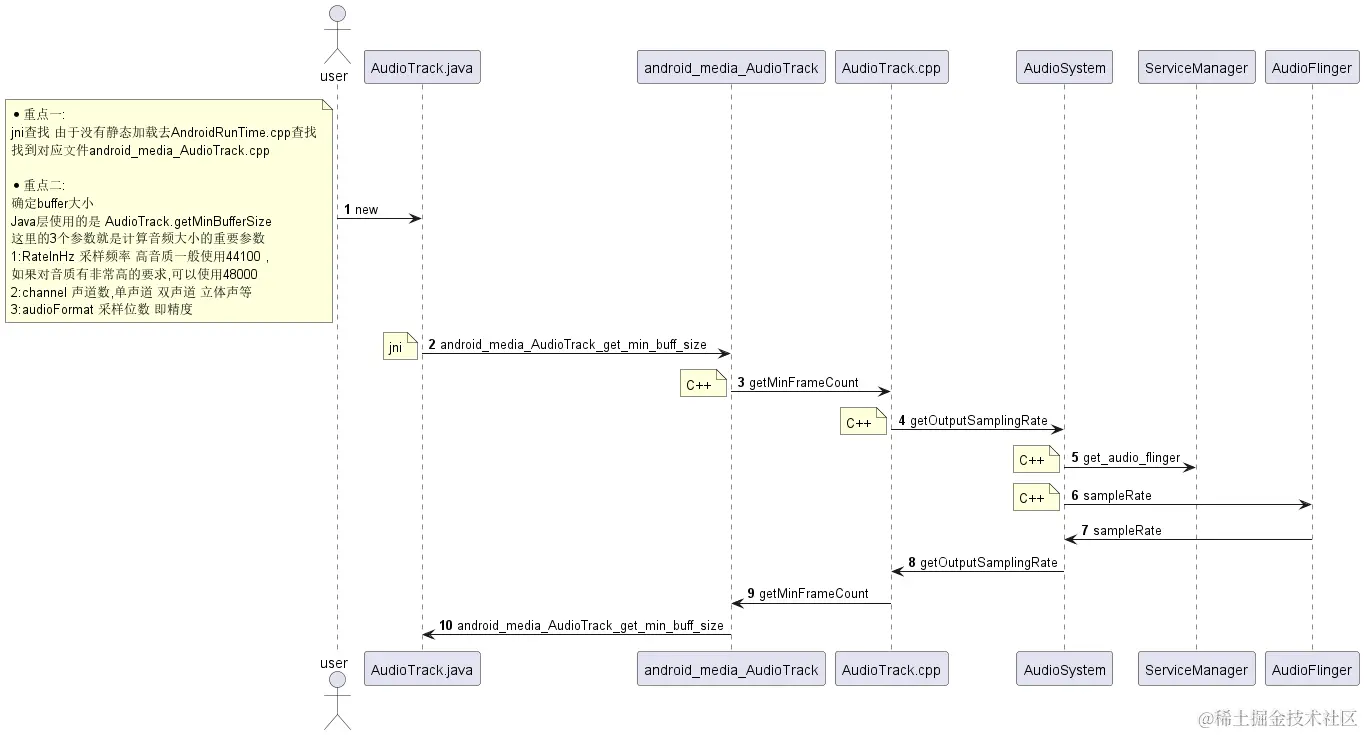Select the C++ note beside get_audio_flinger message

(x=1037, y=460)
